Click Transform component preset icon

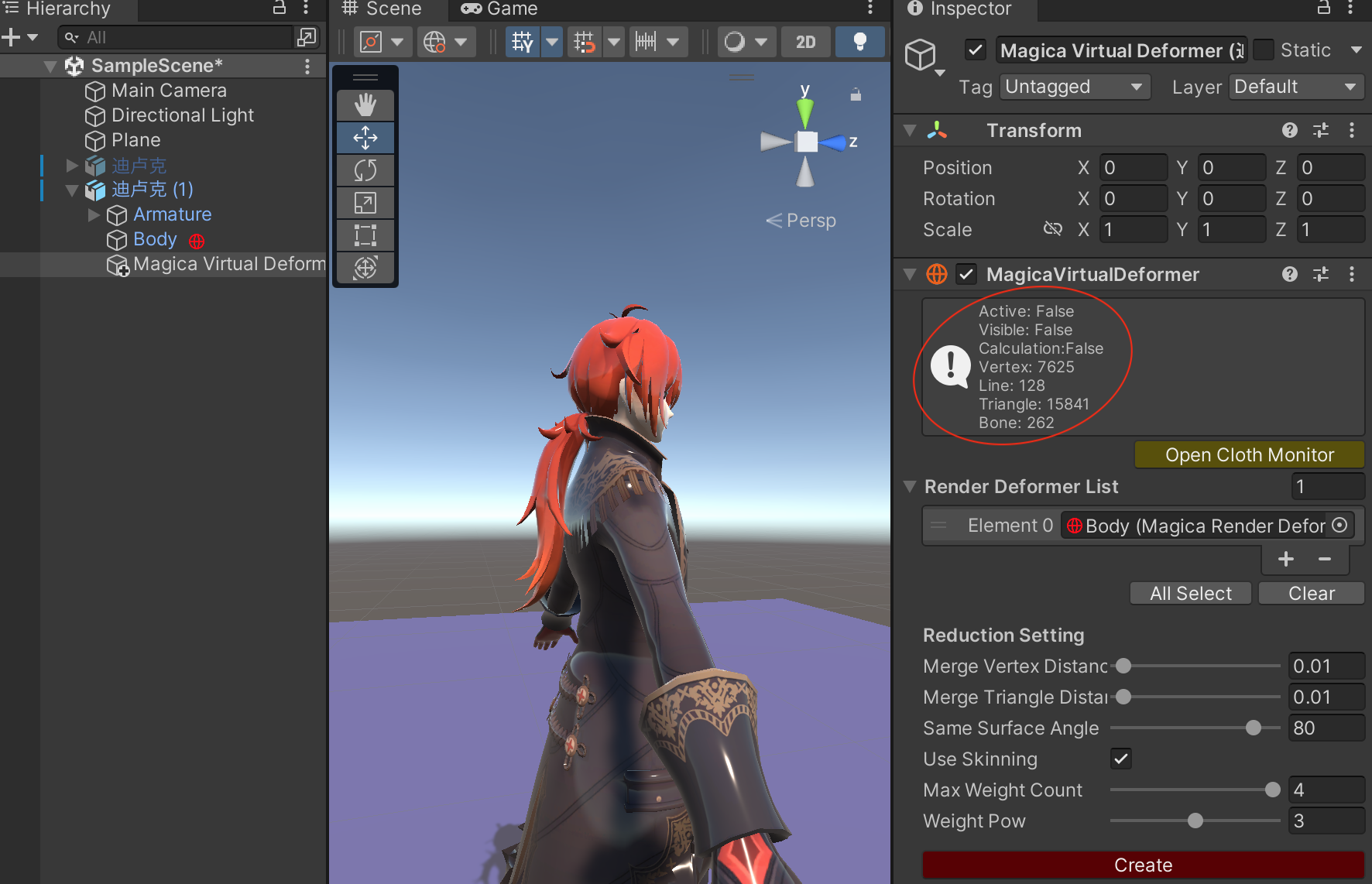1321,130
